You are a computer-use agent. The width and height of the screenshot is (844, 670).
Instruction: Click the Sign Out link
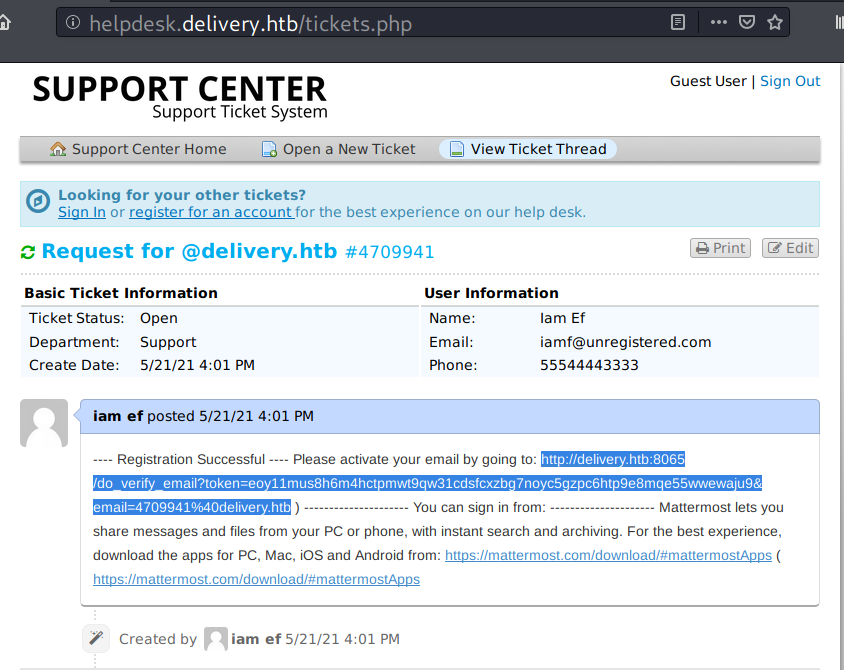click(x=789, y=81)
